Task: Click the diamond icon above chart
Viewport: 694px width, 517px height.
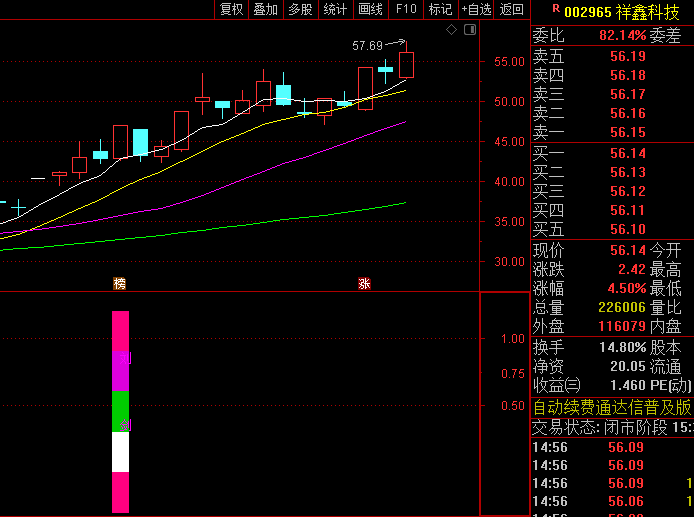Action: (x=451, y=30)
